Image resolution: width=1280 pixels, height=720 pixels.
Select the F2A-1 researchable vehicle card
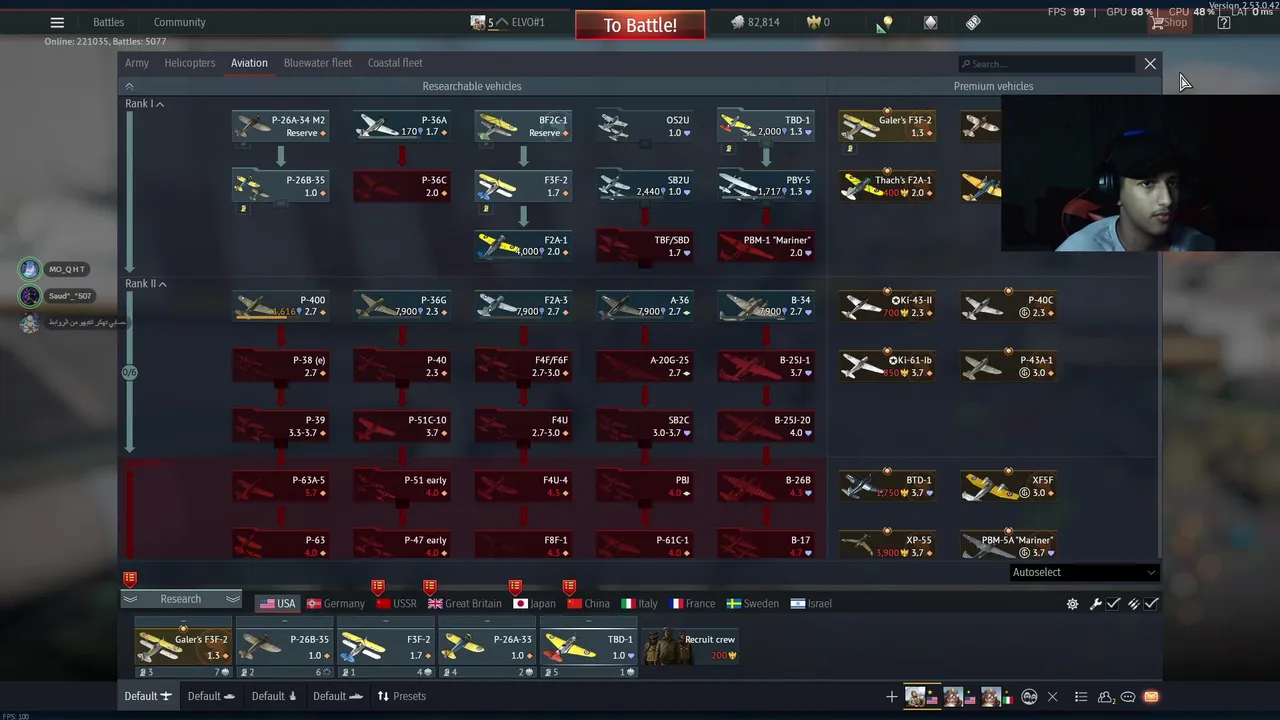click(523, 246)
